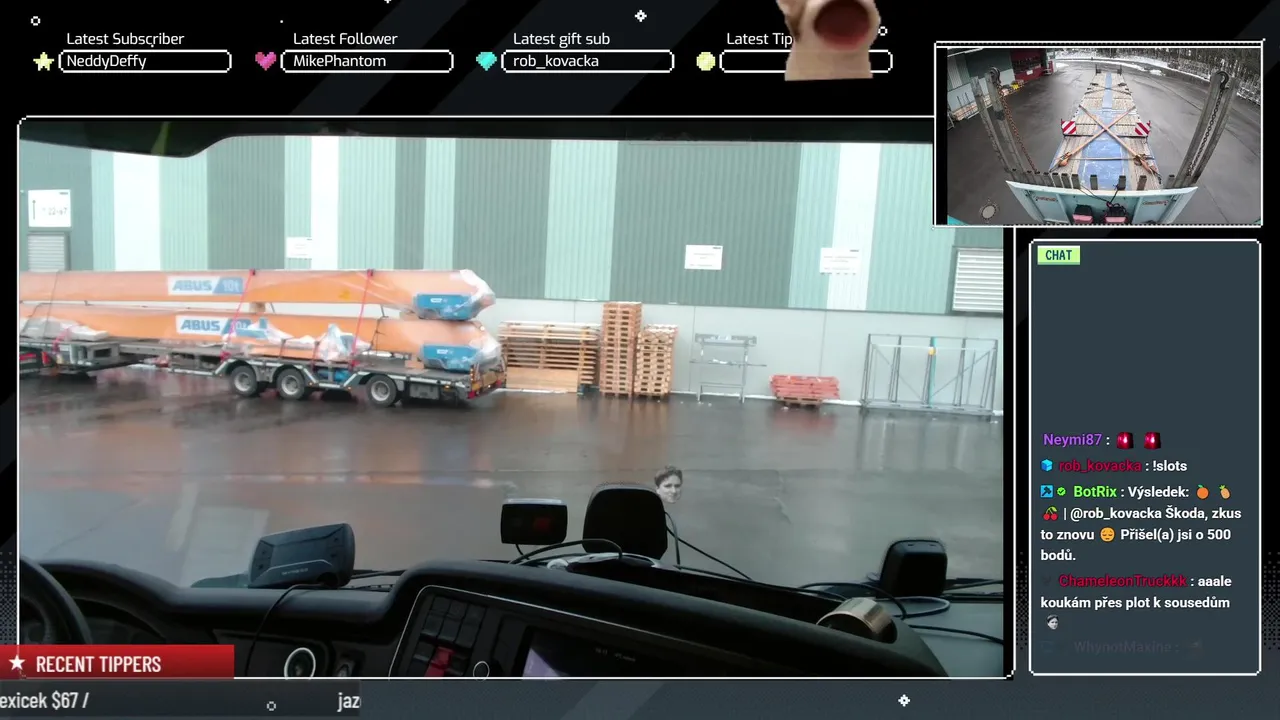Viewport: 1280px width, 720px height.
Task: Click '@rob_kovacka' mention in BotRix message
Action: coord(1117,513)
